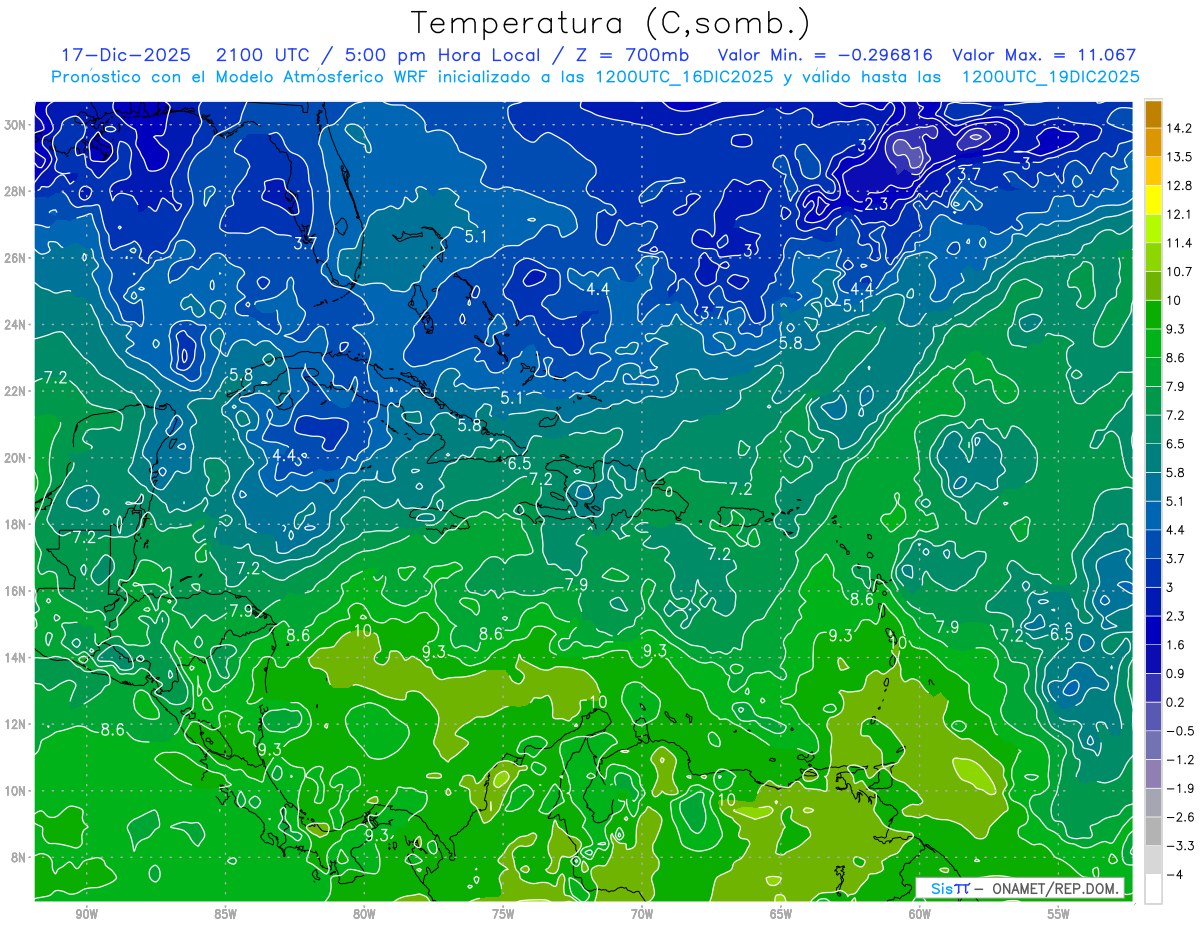
Task: Click the white swatch at the colorbar bottom
Action: point(1152,888)
